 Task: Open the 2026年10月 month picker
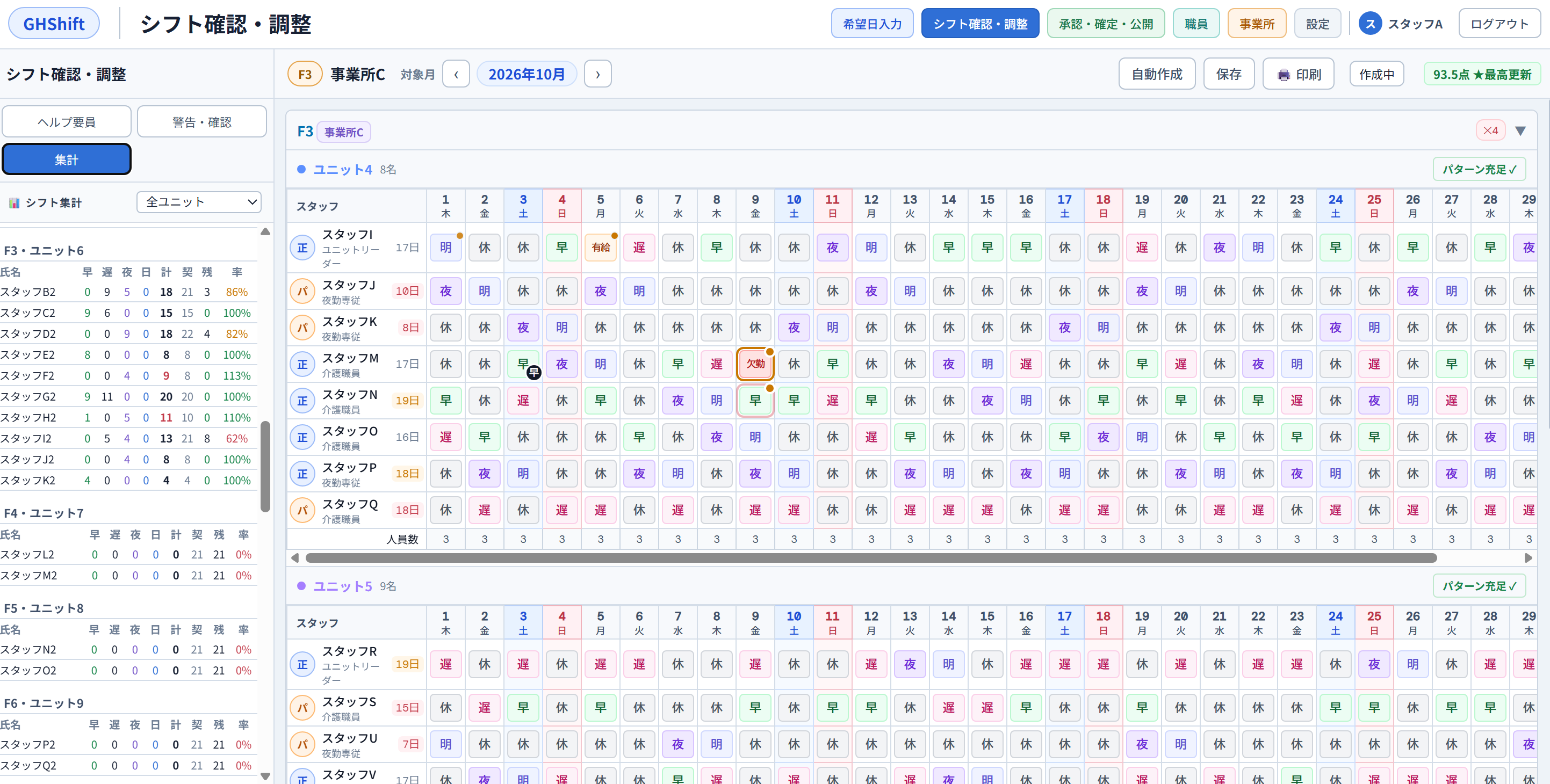[527, 74]
